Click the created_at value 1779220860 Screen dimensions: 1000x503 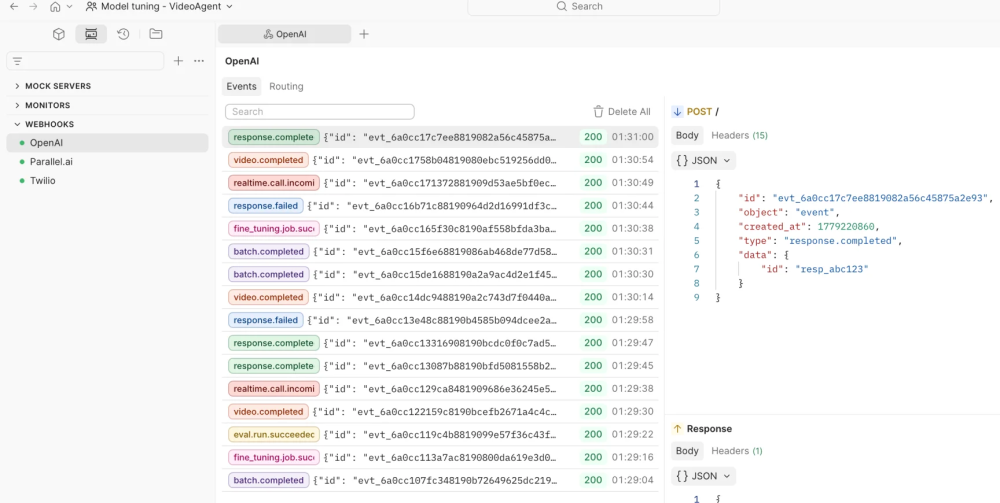(848, 226)
